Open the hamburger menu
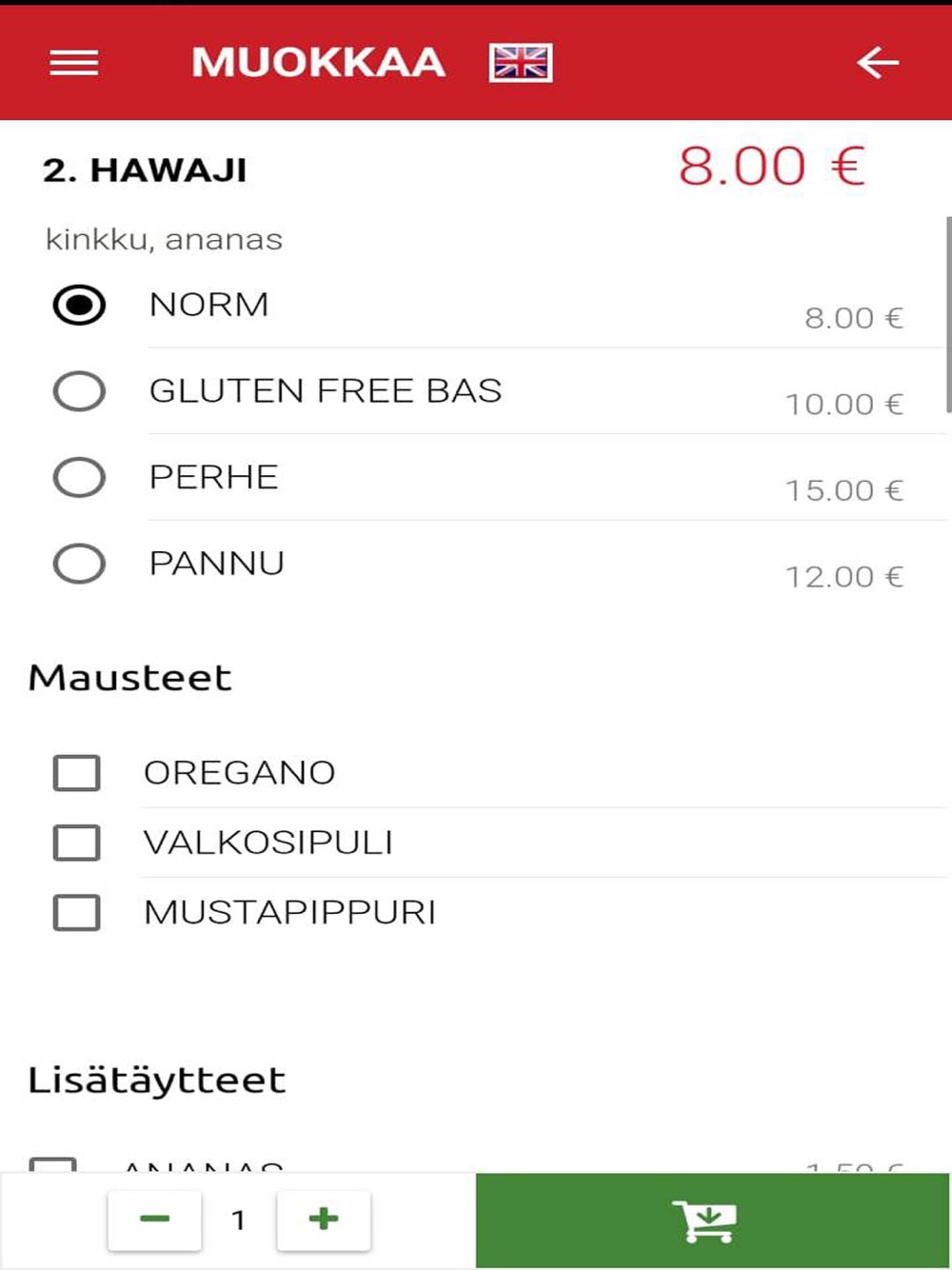The width and height of the screenshot is (952, 1270). (74, 63)
